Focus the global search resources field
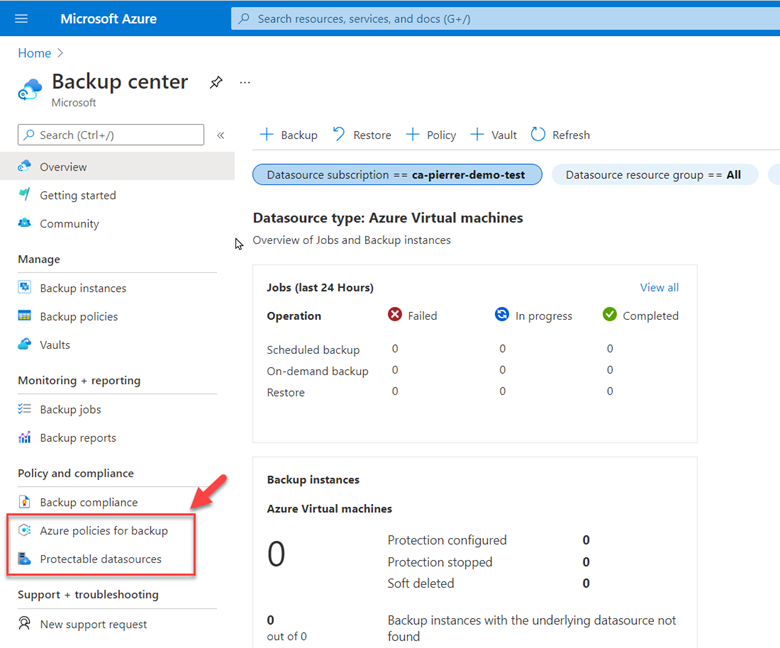Image resolution: width=780 pixels, height=648 pixels. pos(505,19)
